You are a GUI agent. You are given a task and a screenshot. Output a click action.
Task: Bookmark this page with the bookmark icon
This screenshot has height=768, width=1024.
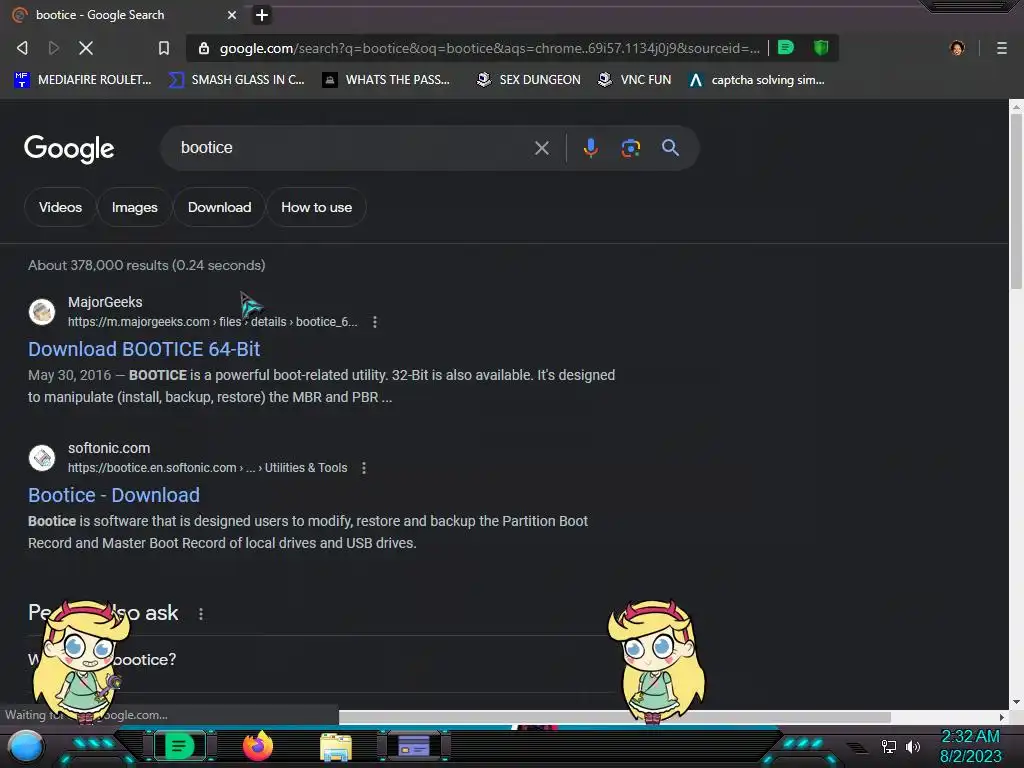click(163, 48)
